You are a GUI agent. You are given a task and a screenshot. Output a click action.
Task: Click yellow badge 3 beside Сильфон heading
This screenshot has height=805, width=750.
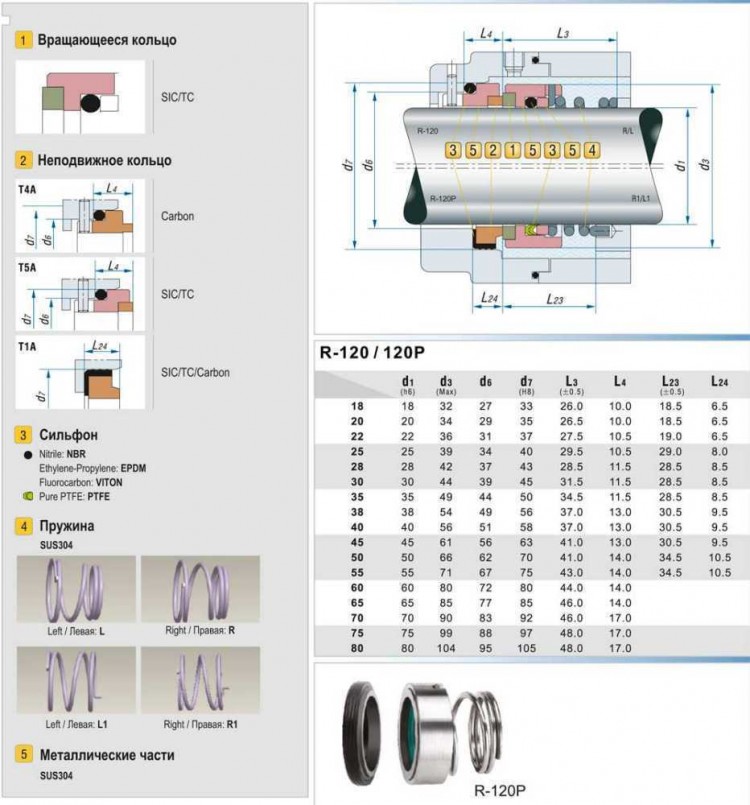[x=24, y=435]
